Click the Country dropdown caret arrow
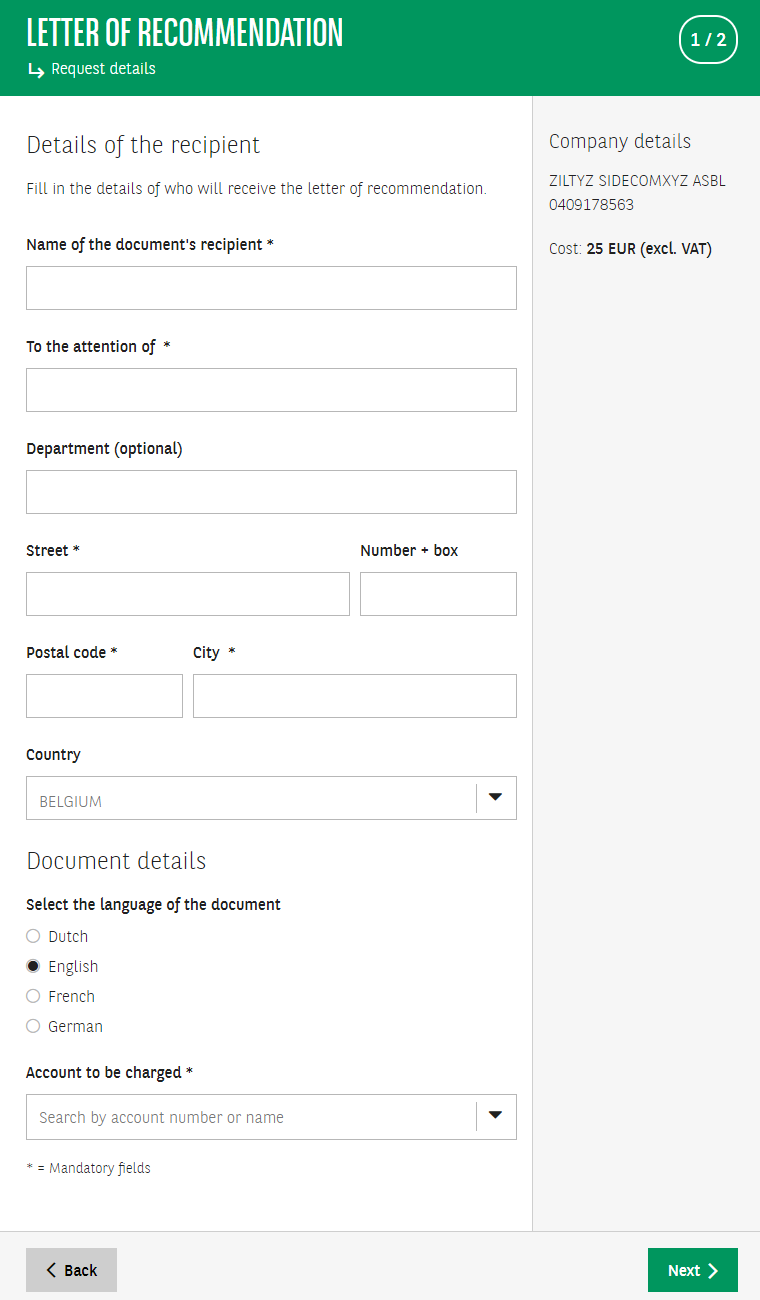The height and width of the screenshot is (1300, 760). pyautogui.click(x=495, y=798)
